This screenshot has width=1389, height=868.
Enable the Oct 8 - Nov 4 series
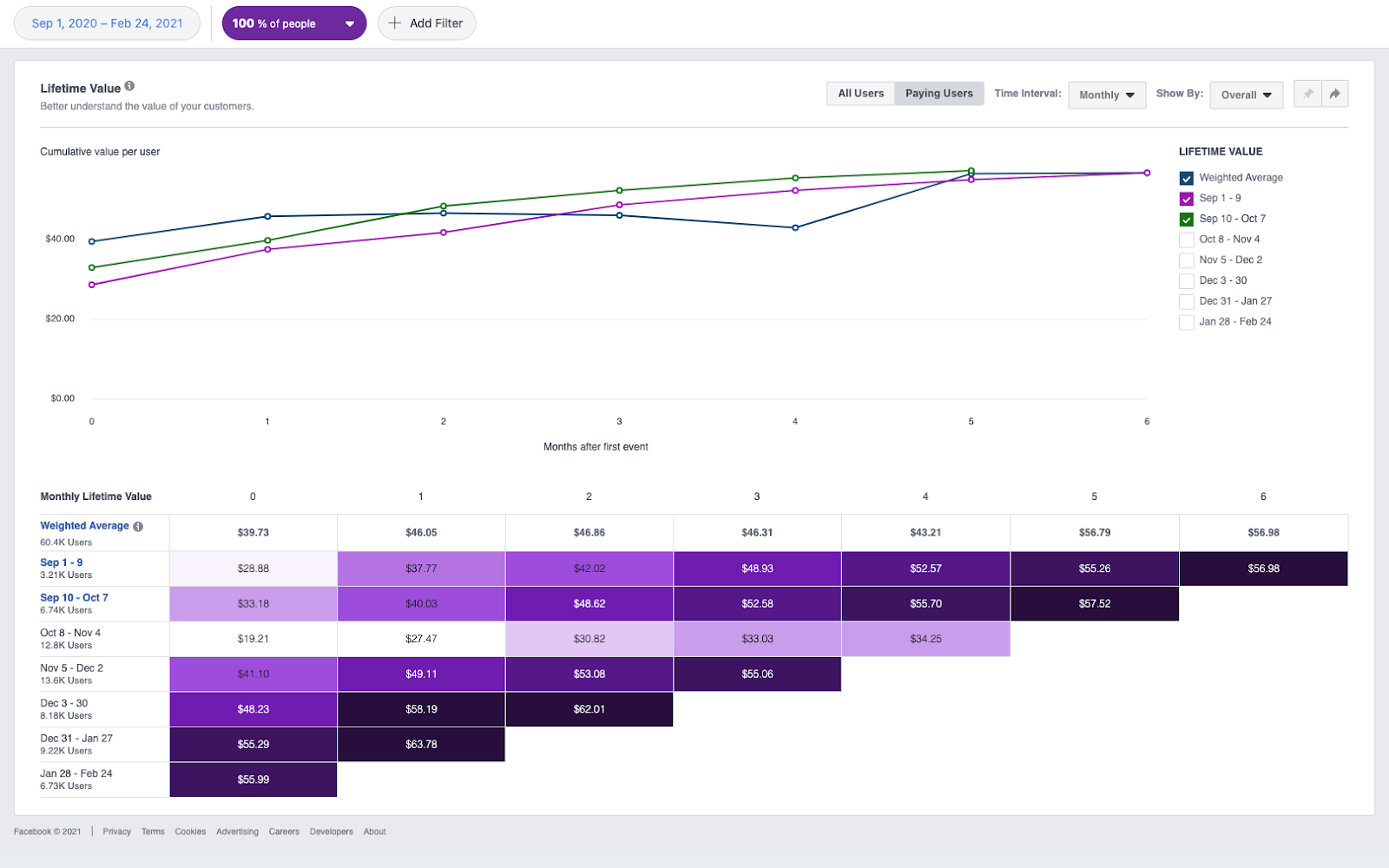(1186, 239)
